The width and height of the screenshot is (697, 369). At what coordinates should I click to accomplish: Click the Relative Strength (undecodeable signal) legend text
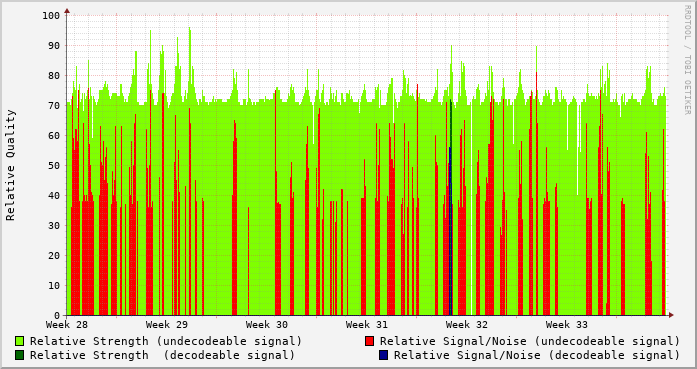pos(166,341)
